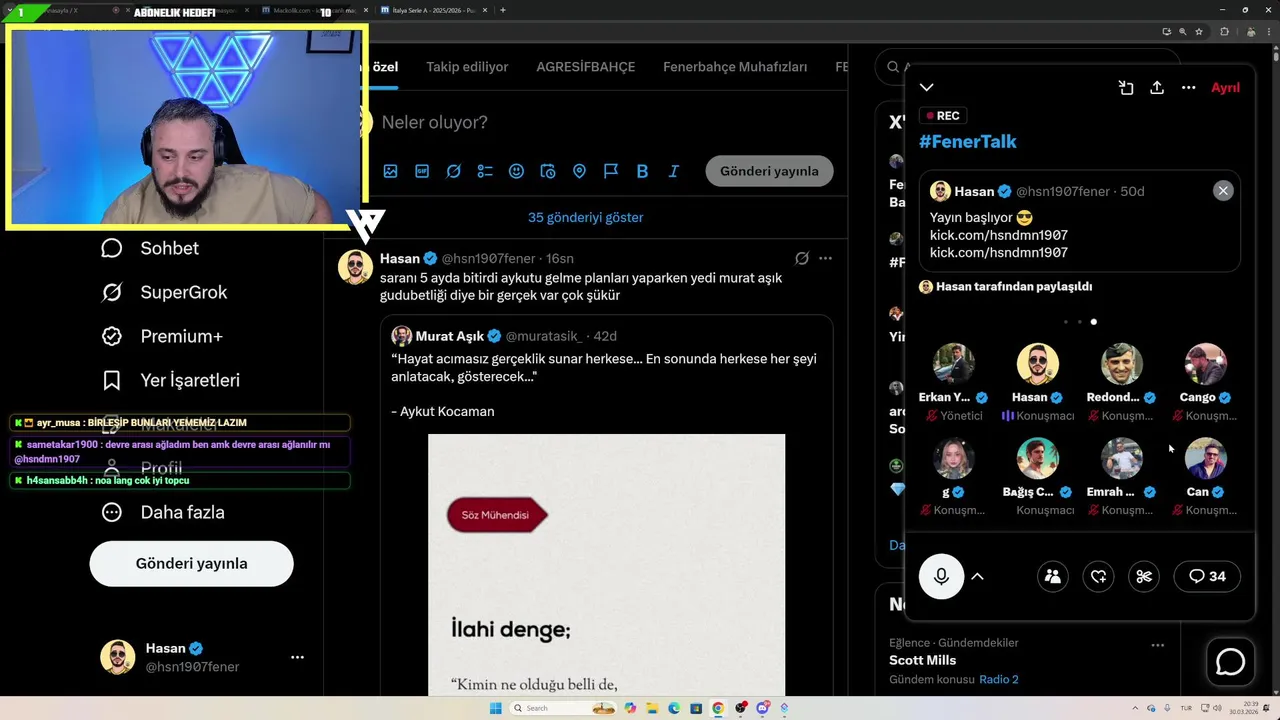Screen dimensions: 1280x720
Task: Click the Grok enhance icon in composer
Action: (x=453, y=171)
